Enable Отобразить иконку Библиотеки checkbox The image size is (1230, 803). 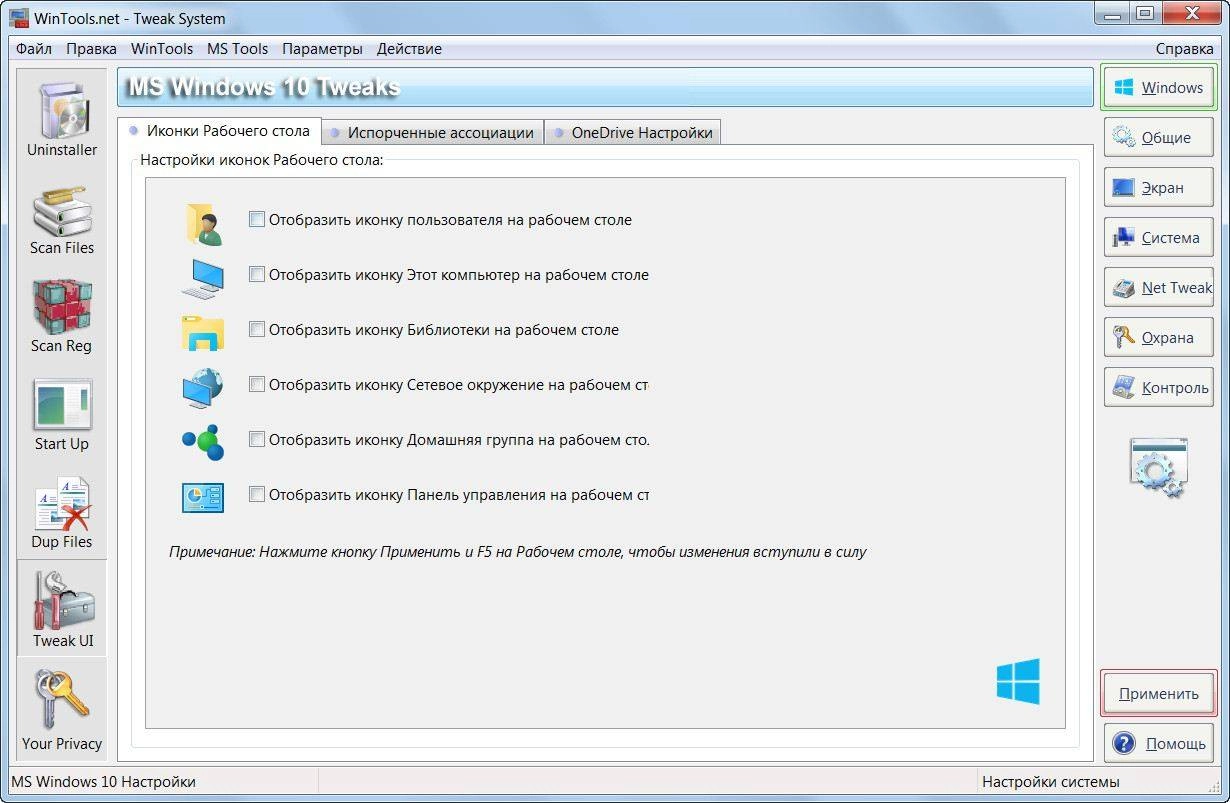click(257, 329)
